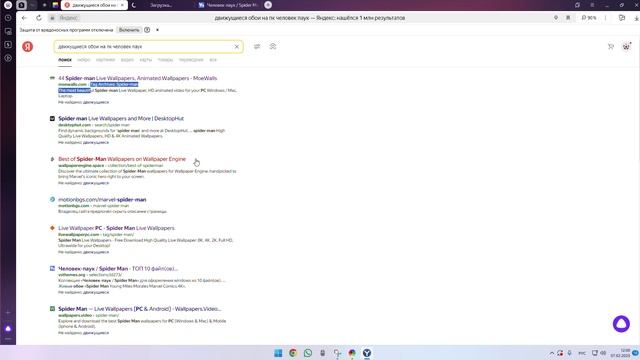Screen dimensions: 640x360
Task: Open the search settings sliders icon
Action: point(257,47)
